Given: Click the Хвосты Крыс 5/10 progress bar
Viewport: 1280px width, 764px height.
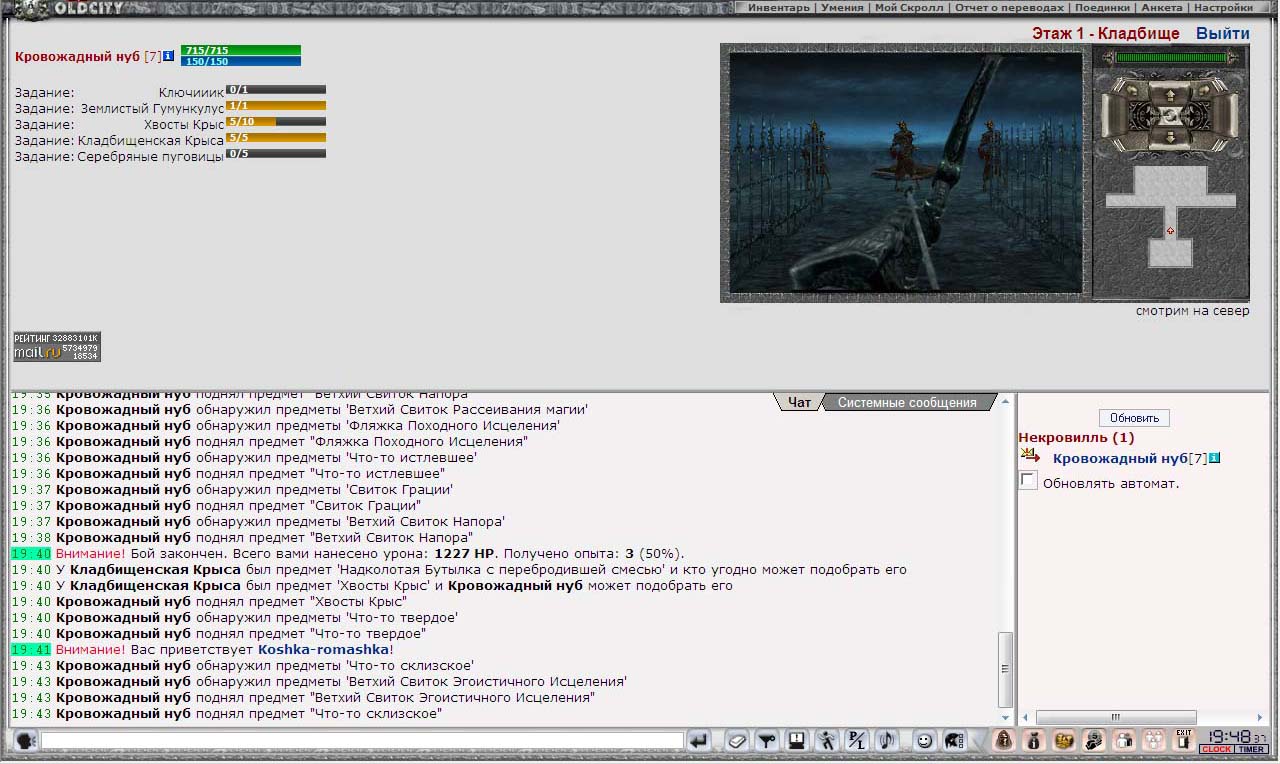Looking at the screenshot, I should coord(276,122).
